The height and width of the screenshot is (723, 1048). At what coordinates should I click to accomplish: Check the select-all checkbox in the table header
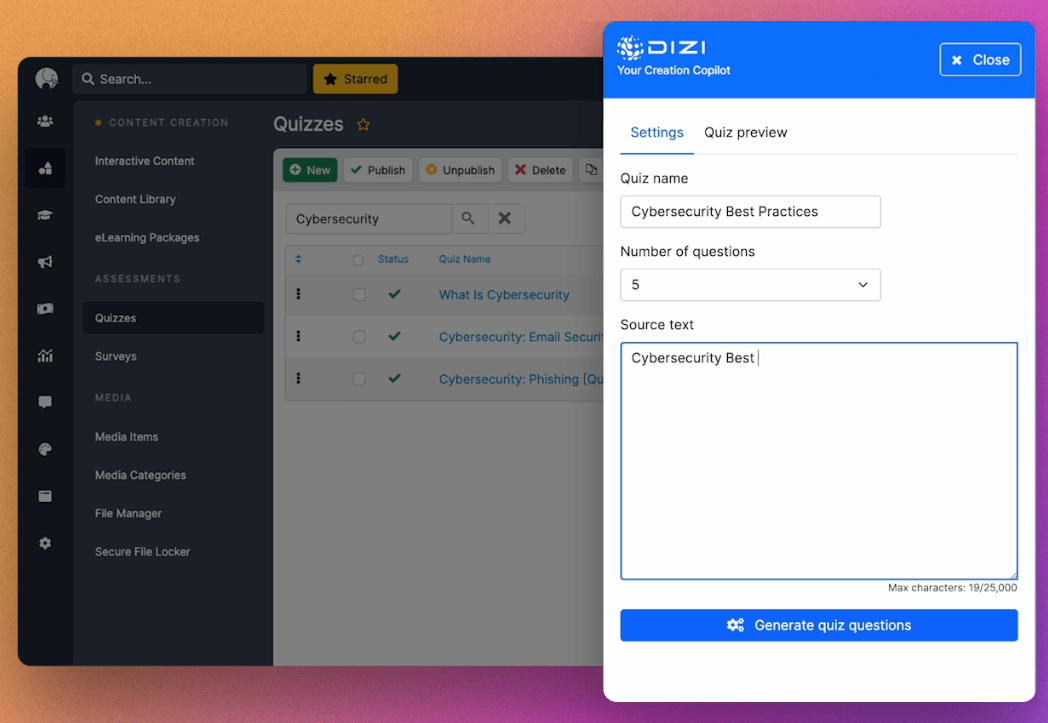point(359,258)
